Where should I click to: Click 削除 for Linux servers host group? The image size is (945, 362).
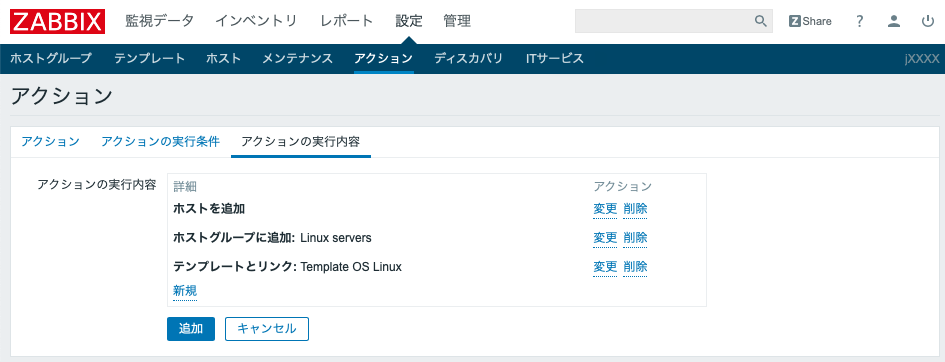point(635,238)
